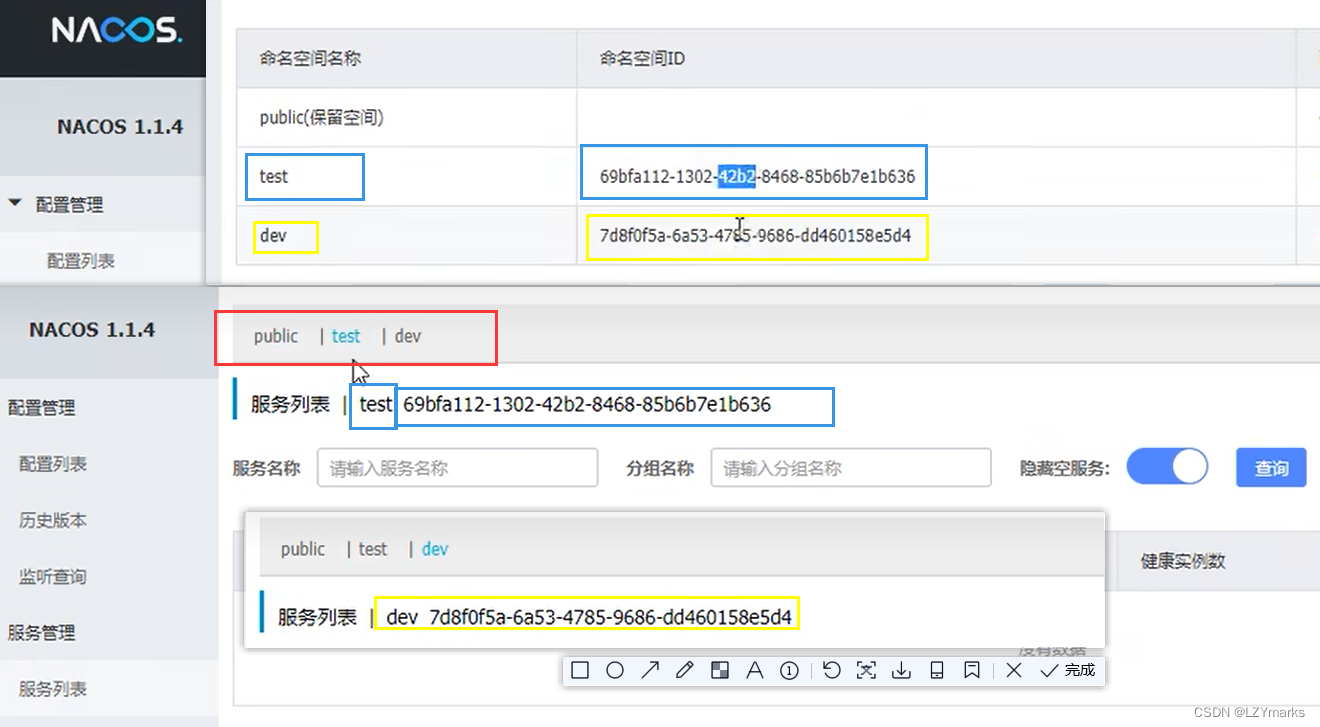Open 服务列表 sidebar entry below 服务管理
This screenshot has height=727, width=1320.
[53, 688]
